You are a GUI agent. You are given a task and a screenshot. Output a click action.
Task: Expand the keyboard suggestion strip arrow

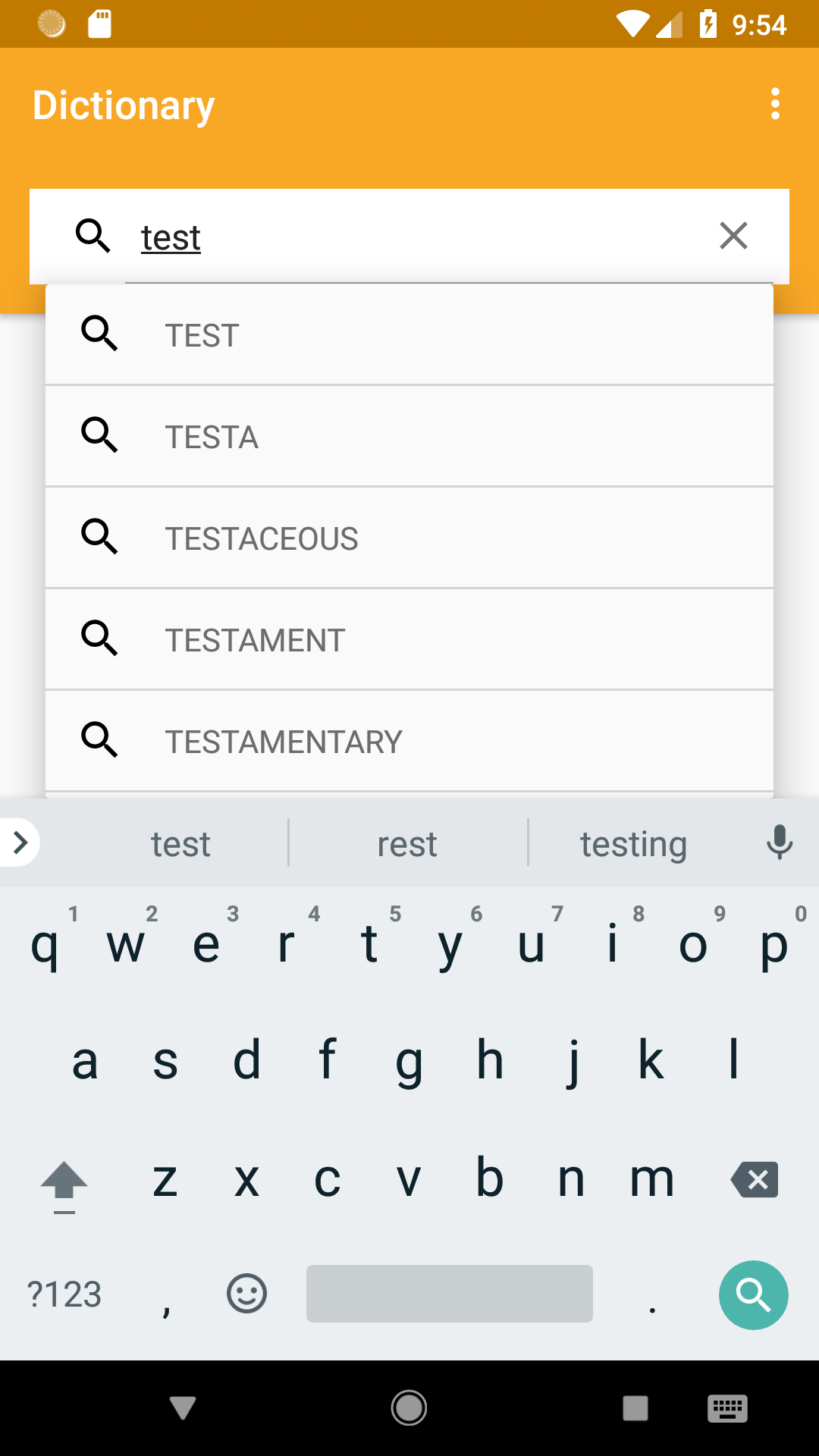[x=20, y=842]
